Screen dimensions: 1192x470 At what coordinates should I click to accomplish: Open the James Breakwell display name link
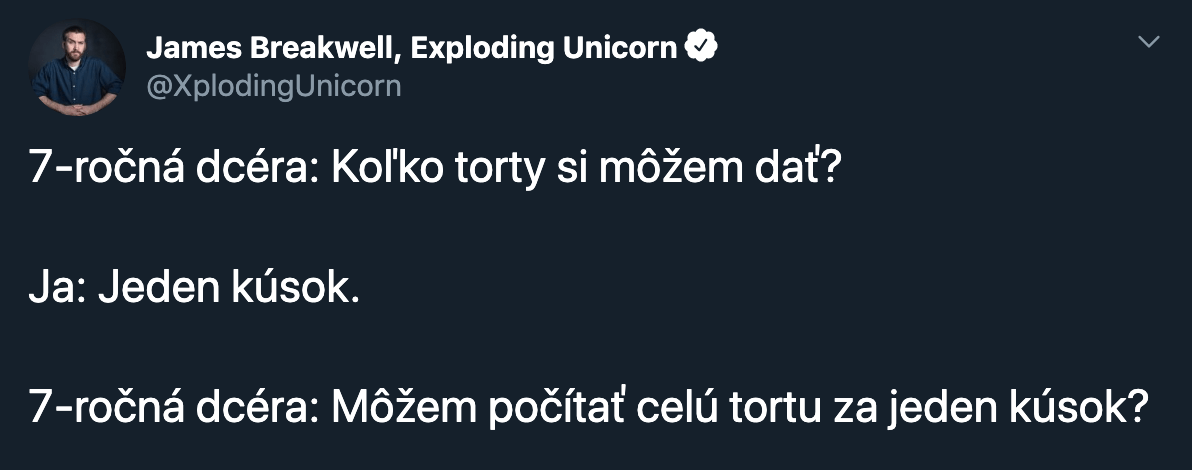click(411, 48)
